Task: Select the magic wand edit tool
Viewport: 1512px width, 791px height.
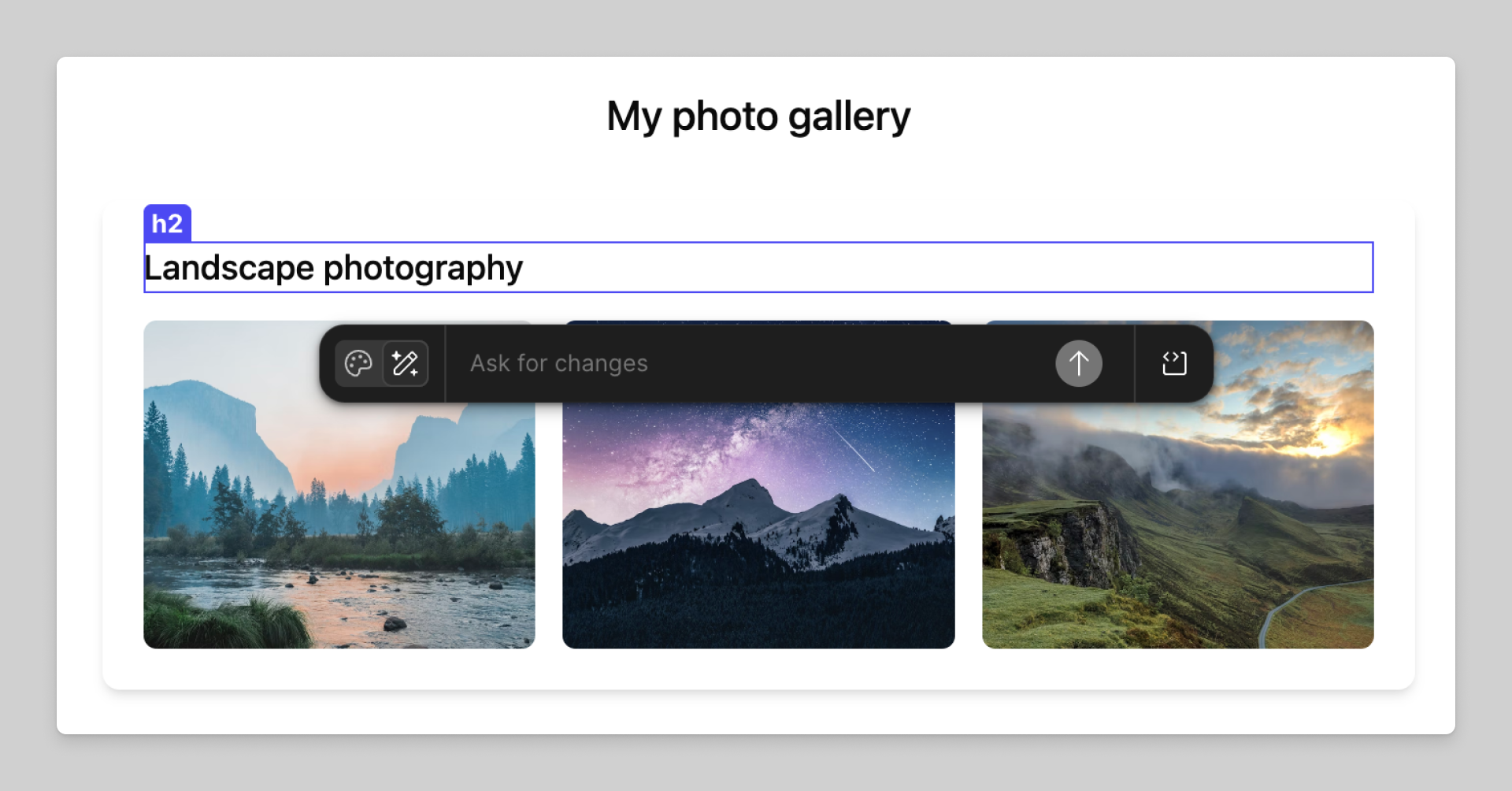Action: click(406, 363)
